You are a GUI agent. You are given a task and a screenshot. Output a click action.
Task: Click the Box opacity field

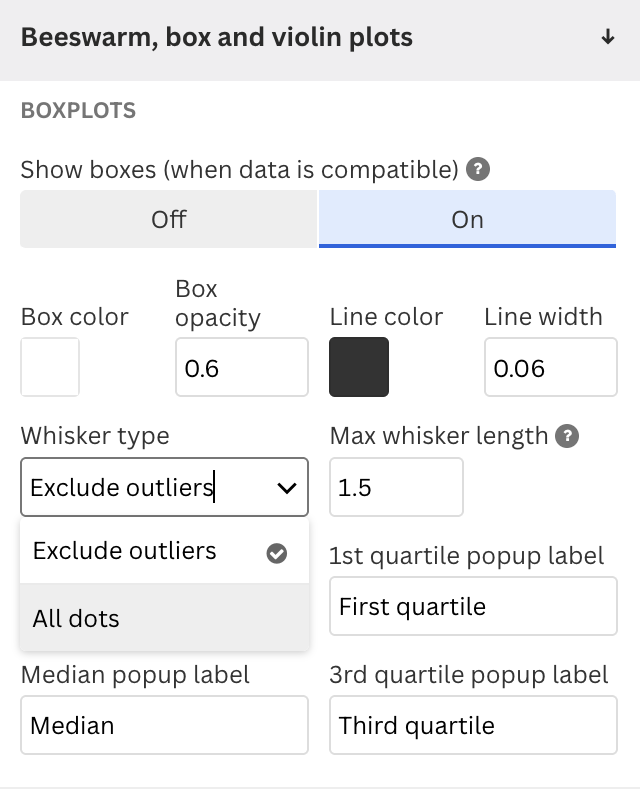tap(241, 367)
